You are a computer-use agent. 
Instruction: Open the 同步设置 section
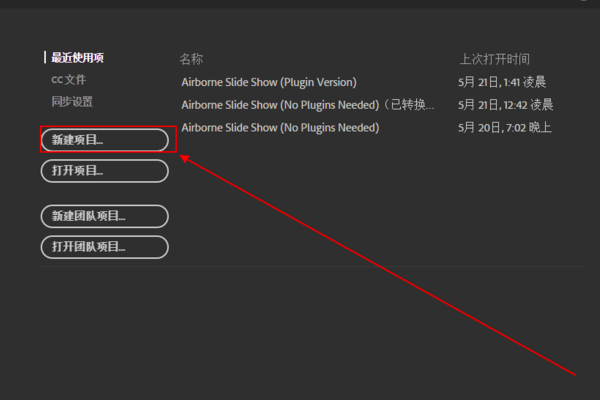point(72,101)
